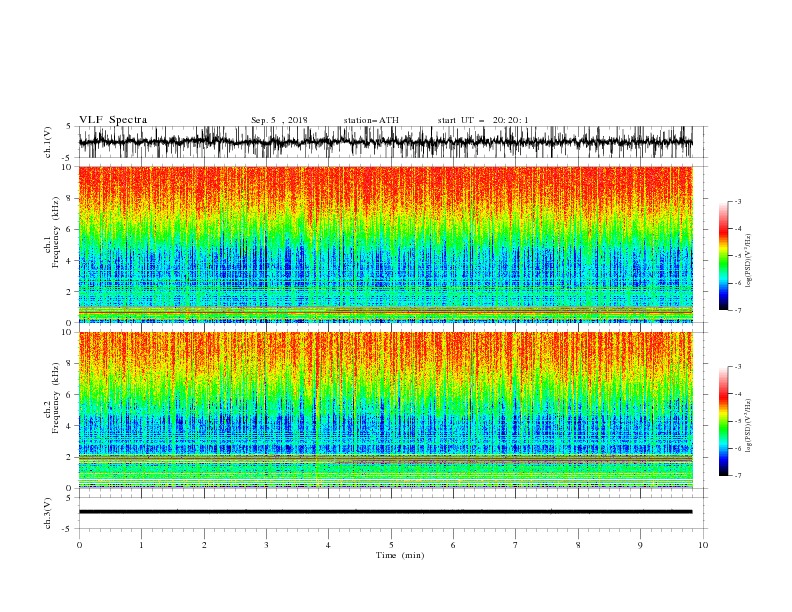This screenshot has height=612, width=792.
Task: Click the ch.1 spectrogram panel
Action: 385,244
